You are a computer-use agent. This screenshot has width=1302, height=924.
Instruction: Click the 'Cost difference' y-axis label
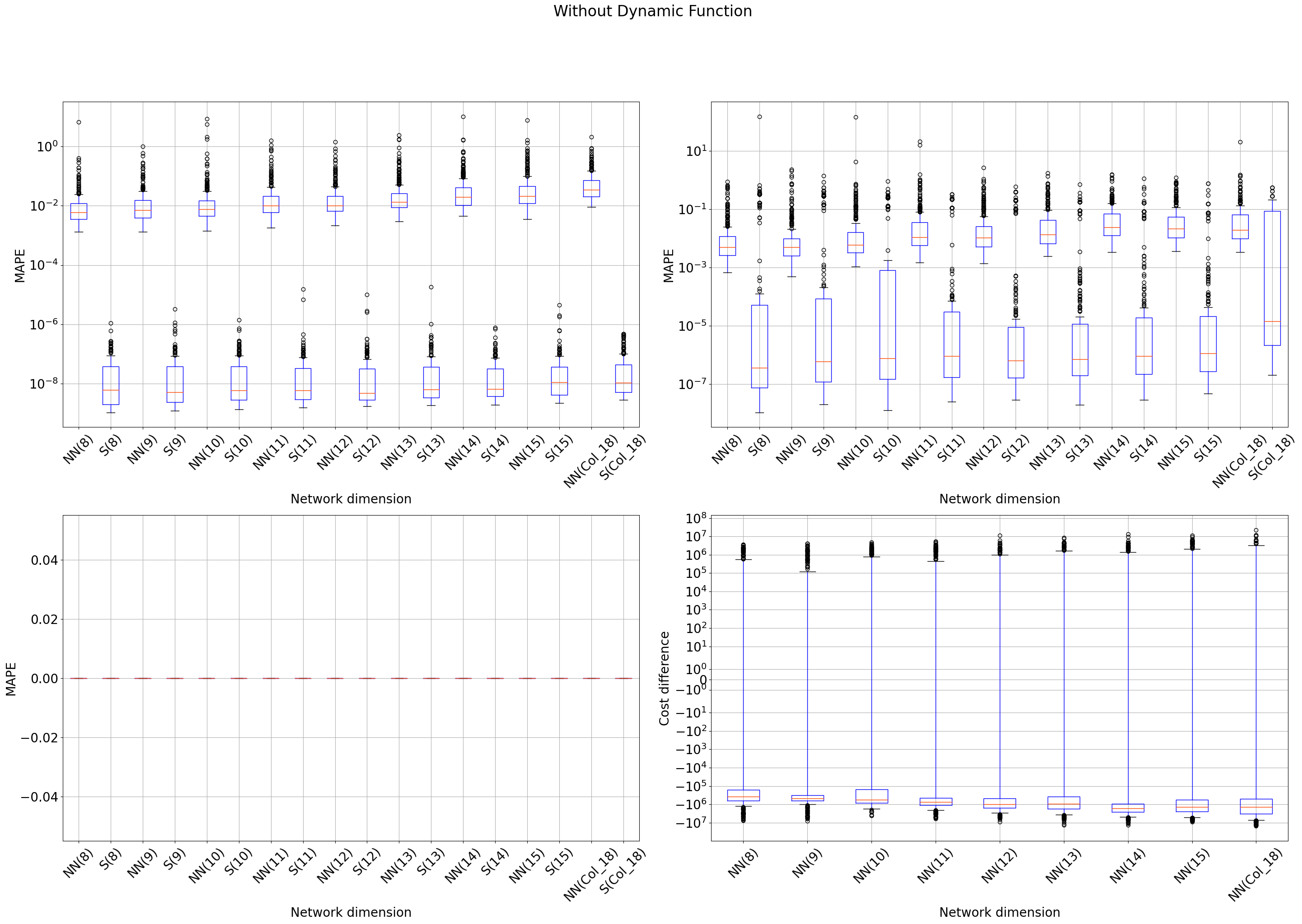coord(664,678)
